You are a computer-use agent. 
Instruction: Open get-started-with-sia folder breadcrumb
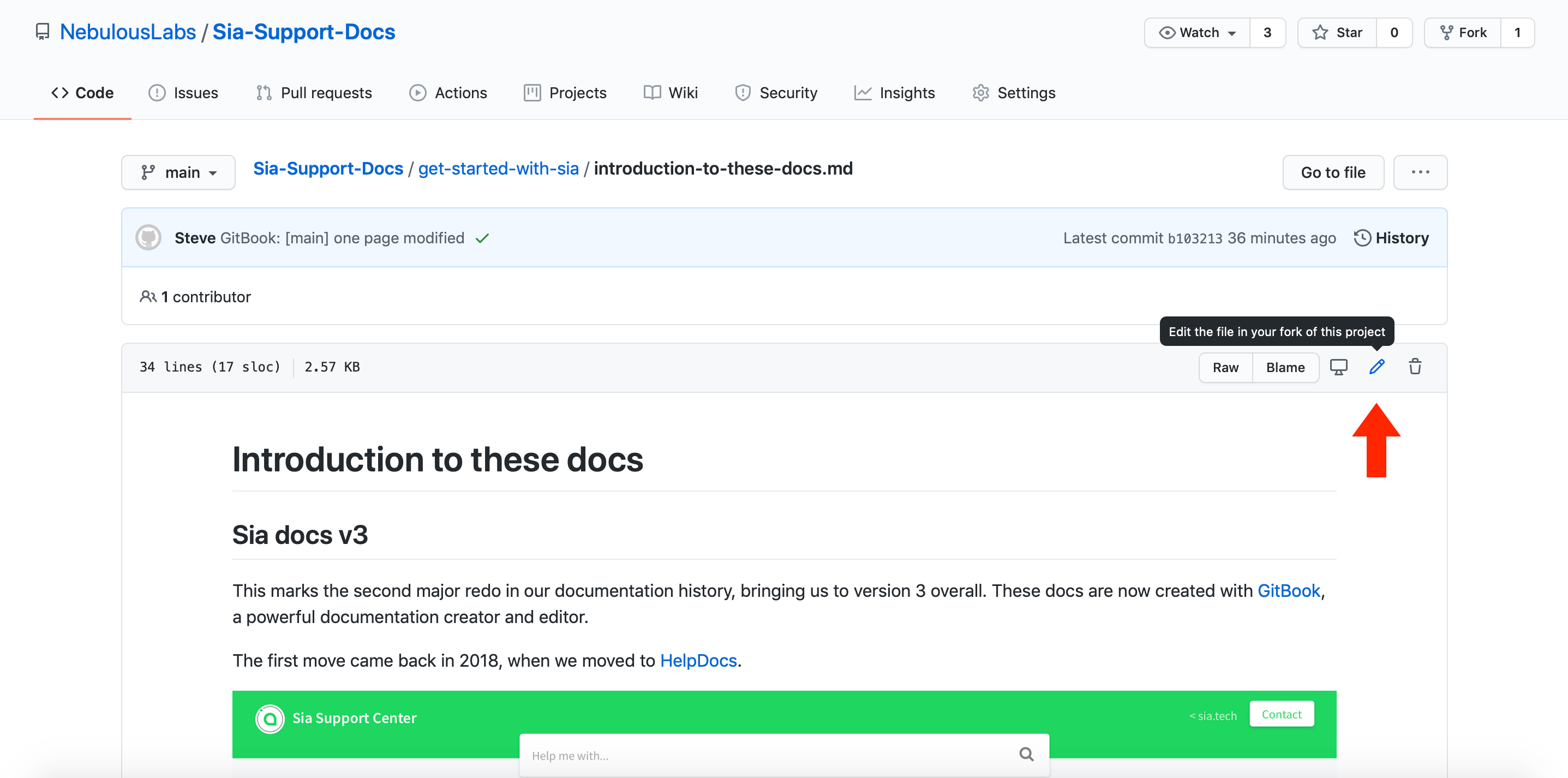tap(499, 168)
